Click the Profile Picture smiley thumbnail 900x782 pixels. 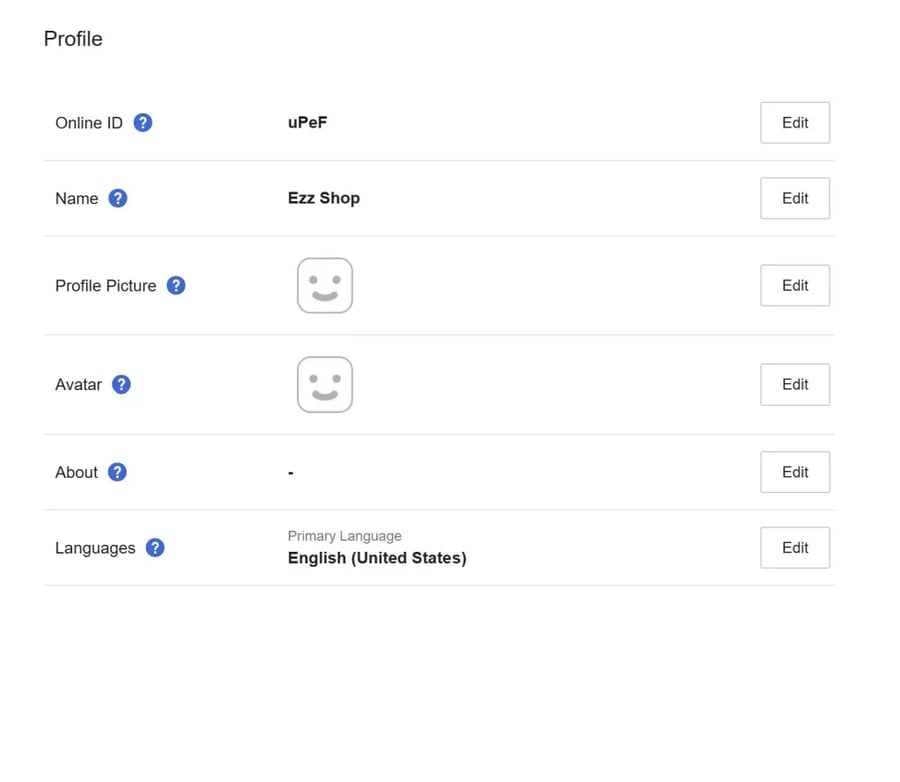(325, 285)
